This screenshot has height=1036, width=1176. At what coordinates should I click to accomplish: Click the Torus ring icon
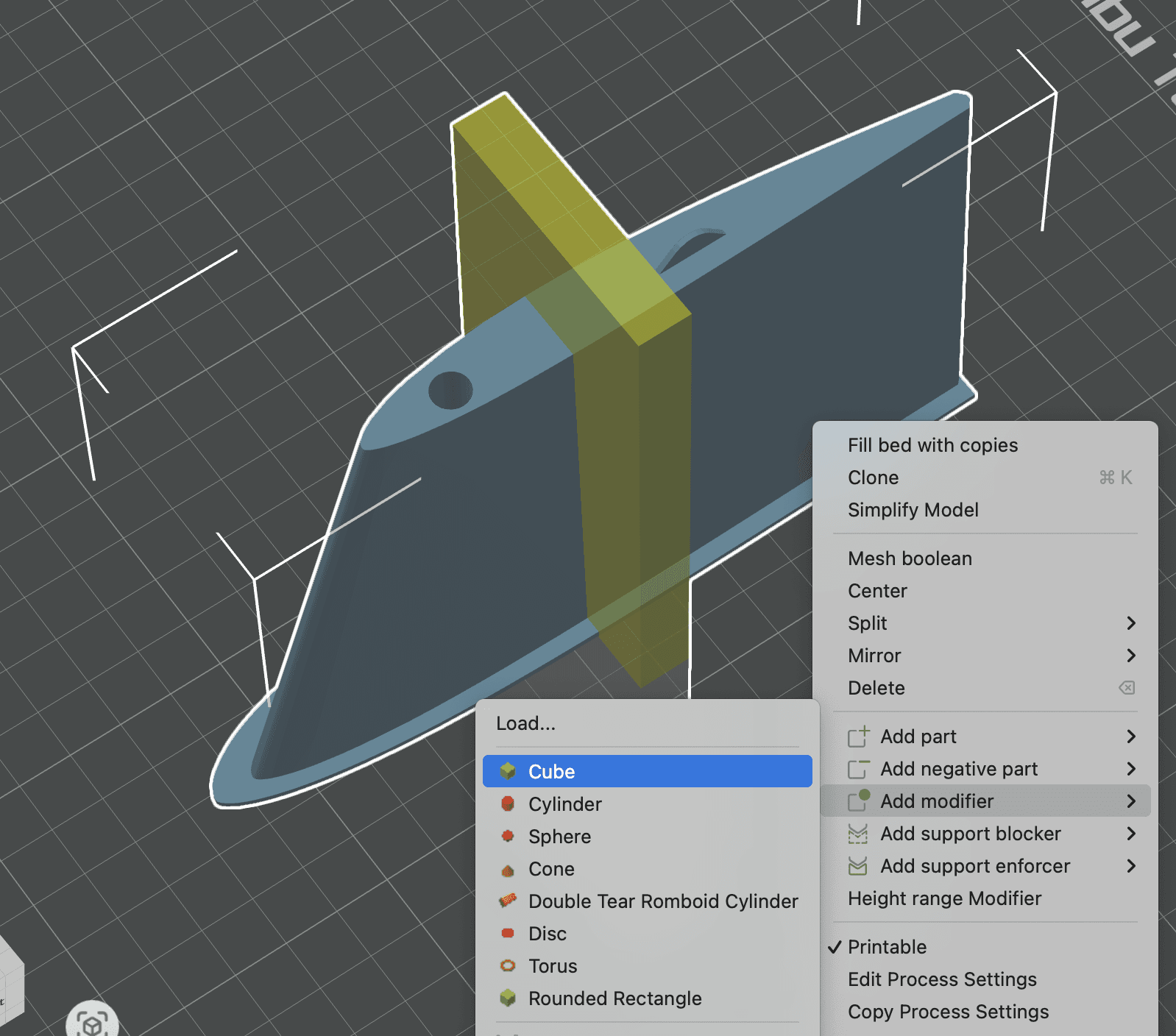pos(508,965)
